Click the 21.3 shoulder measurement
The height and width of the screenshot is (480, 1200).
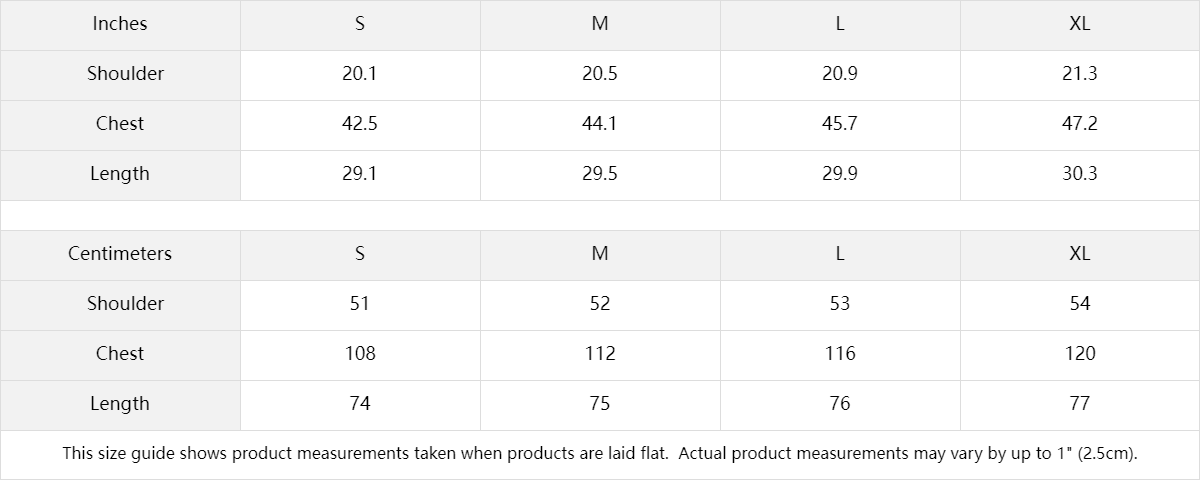pos(1079,74)
